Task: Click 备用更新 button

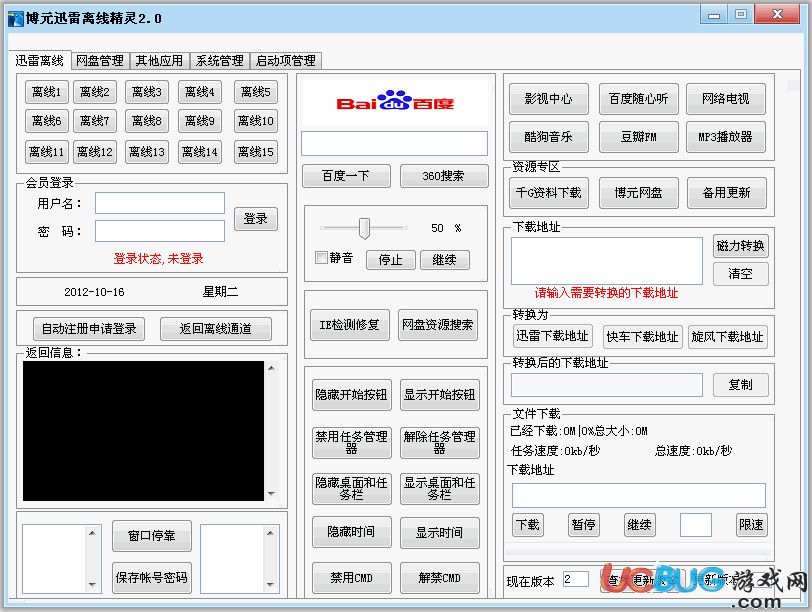Action: tap(727, 193)
